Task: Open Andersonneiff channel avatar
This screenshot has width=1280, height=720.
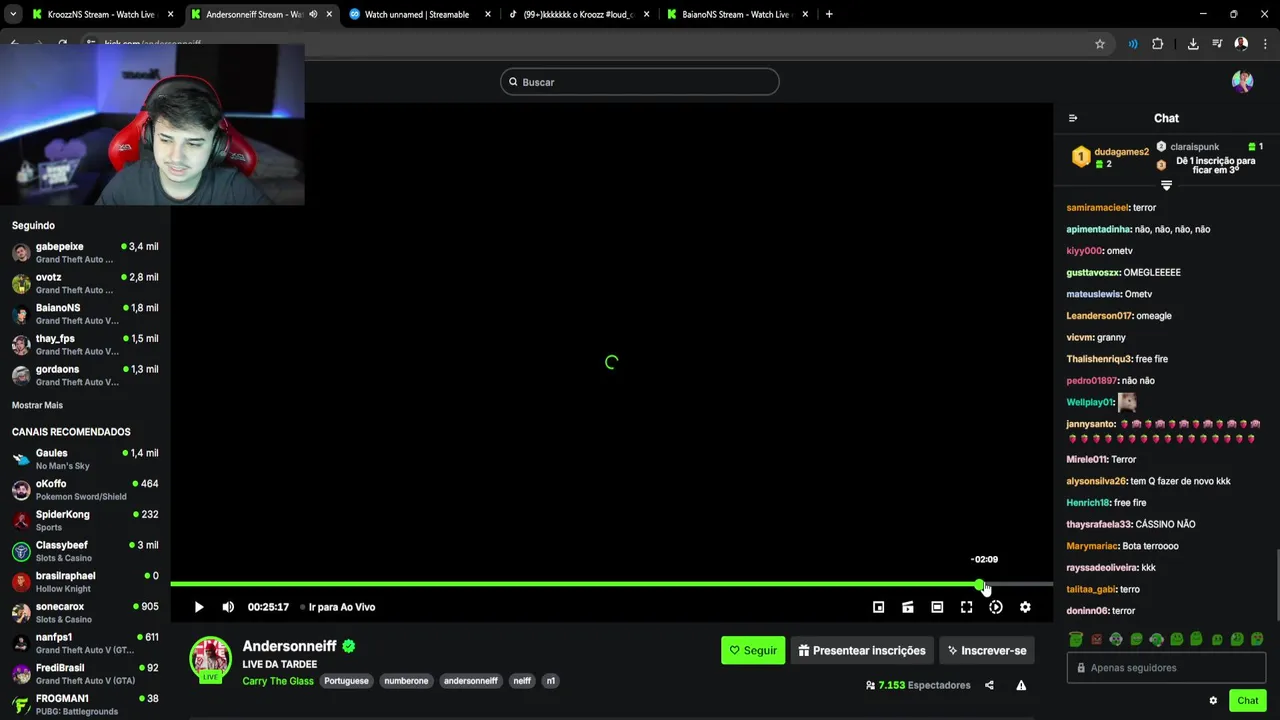Action: point(211,658)
